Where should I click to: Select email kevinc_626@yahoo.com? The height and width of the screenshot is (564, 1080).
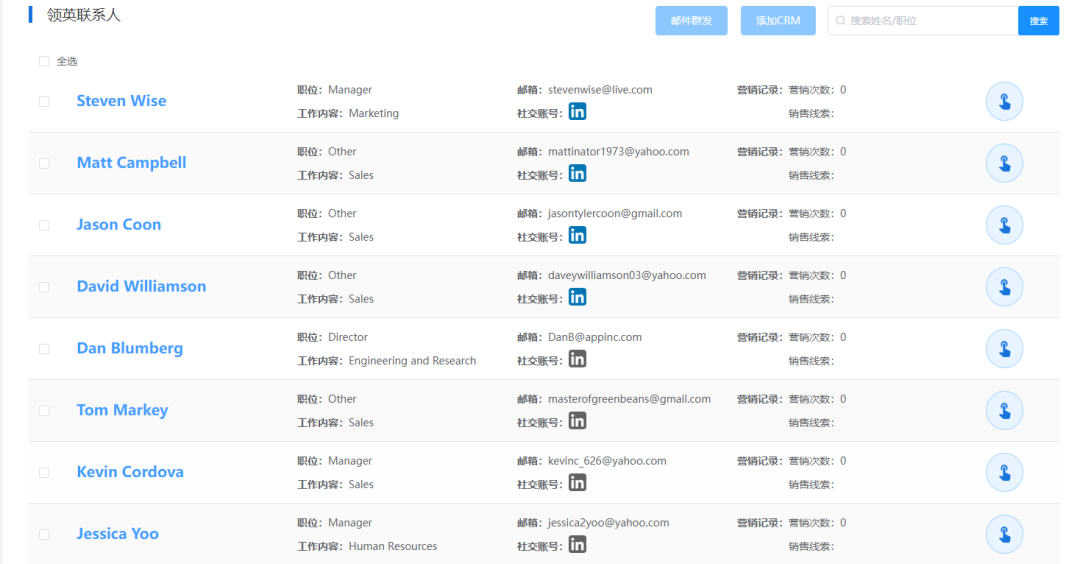click(x=607, y=461)
